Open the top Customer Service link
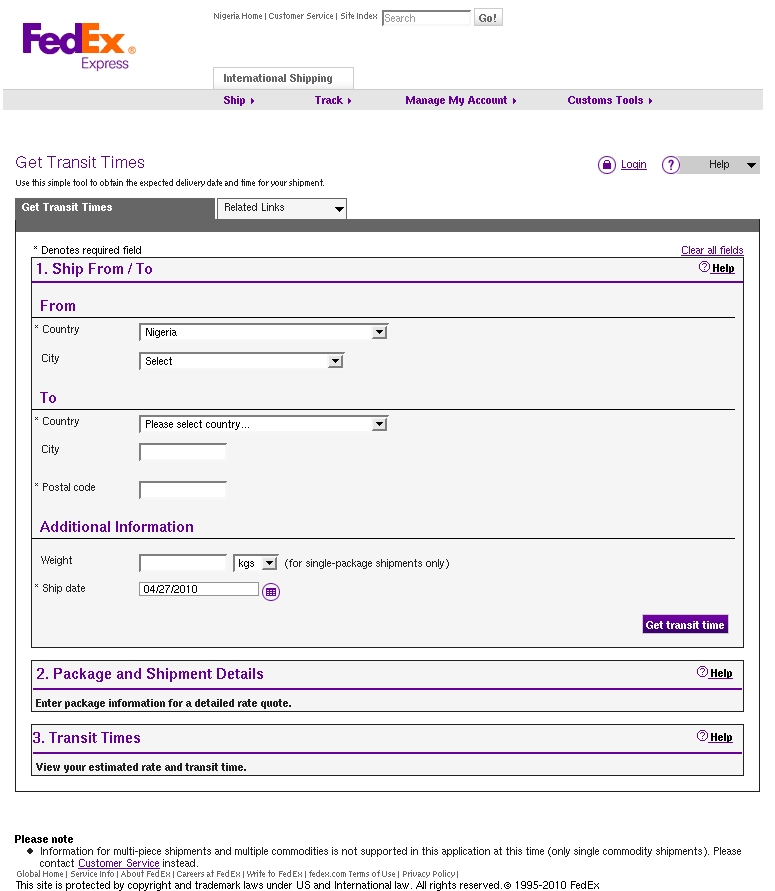This screenshot has width=775, height=891. pyautogui.click(x=301, y=16)
